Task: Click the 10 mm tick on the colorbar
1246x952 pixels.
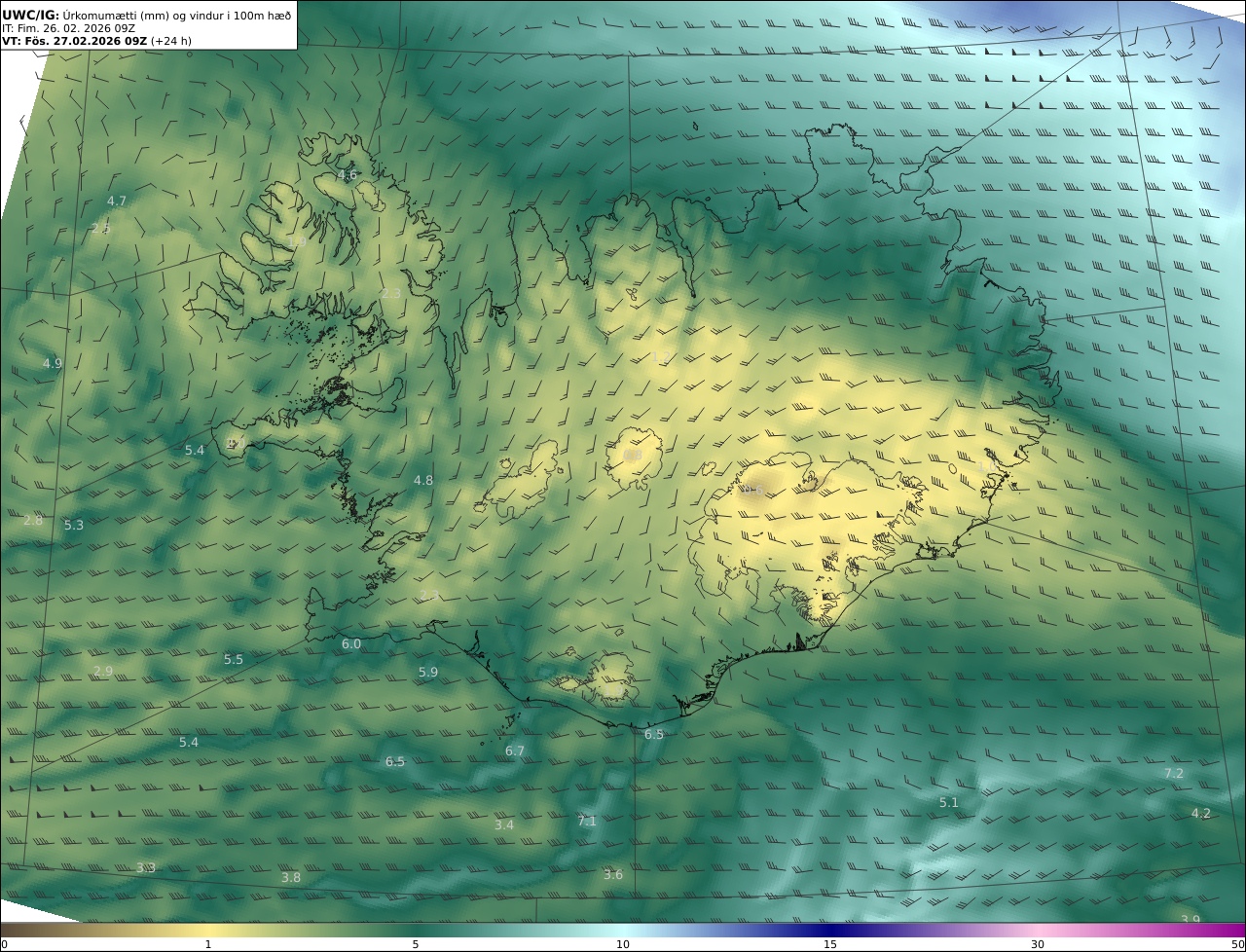Action: (623, 943)
